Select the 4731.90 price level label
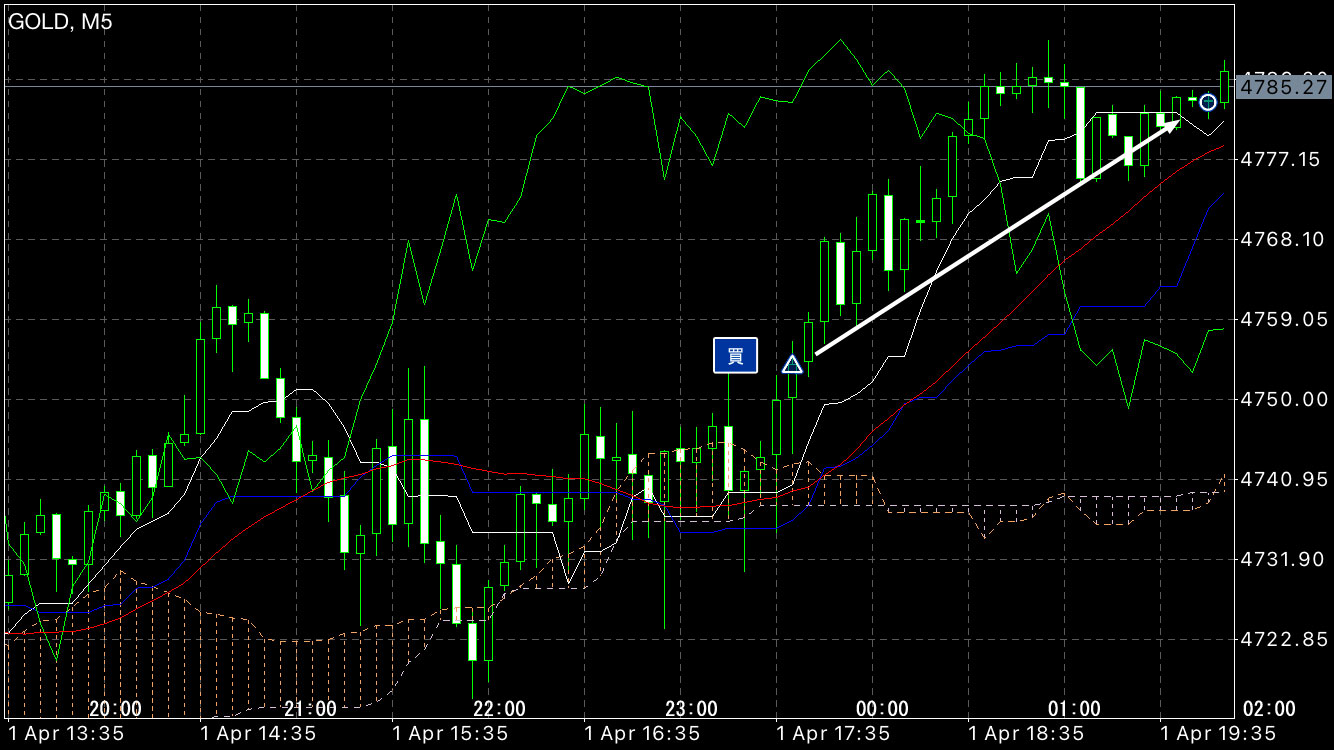Image resolution: width=1334 pixels, height=750 pixels. click(x=1283, y=559)
